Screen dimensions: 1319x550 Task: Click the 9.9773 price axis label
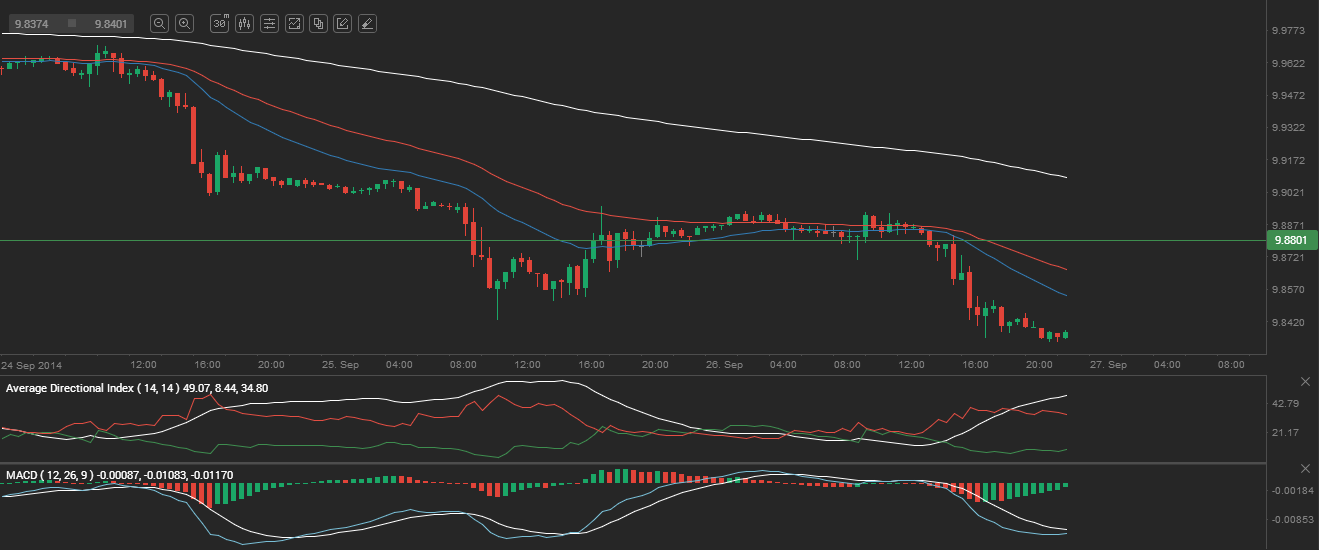click(1286, 31)
